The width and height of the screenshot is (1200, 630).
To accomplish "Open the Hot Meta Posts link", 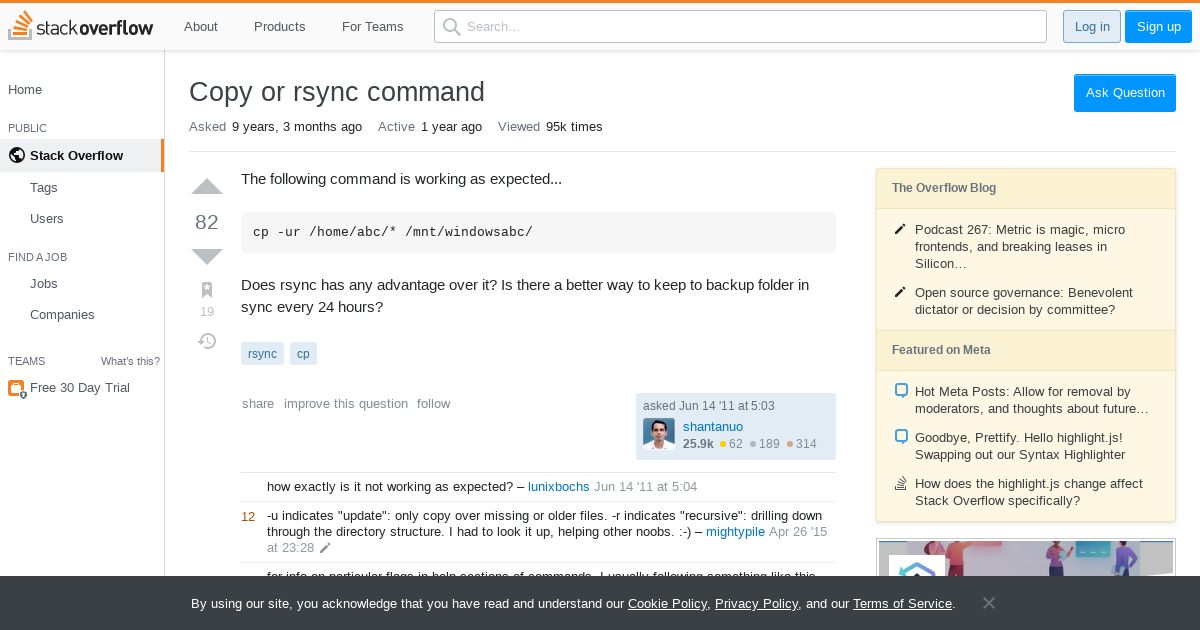I will click(x=1032, y=400).
